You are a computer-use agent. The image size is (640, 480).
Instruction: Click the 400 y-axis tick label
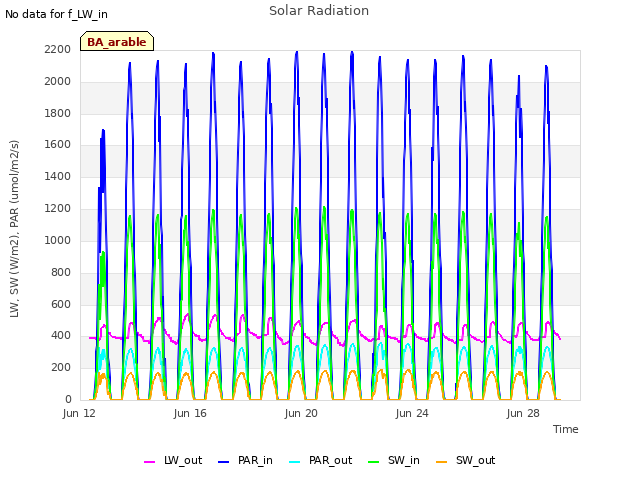pyautogui.click(x=61, y=336)
